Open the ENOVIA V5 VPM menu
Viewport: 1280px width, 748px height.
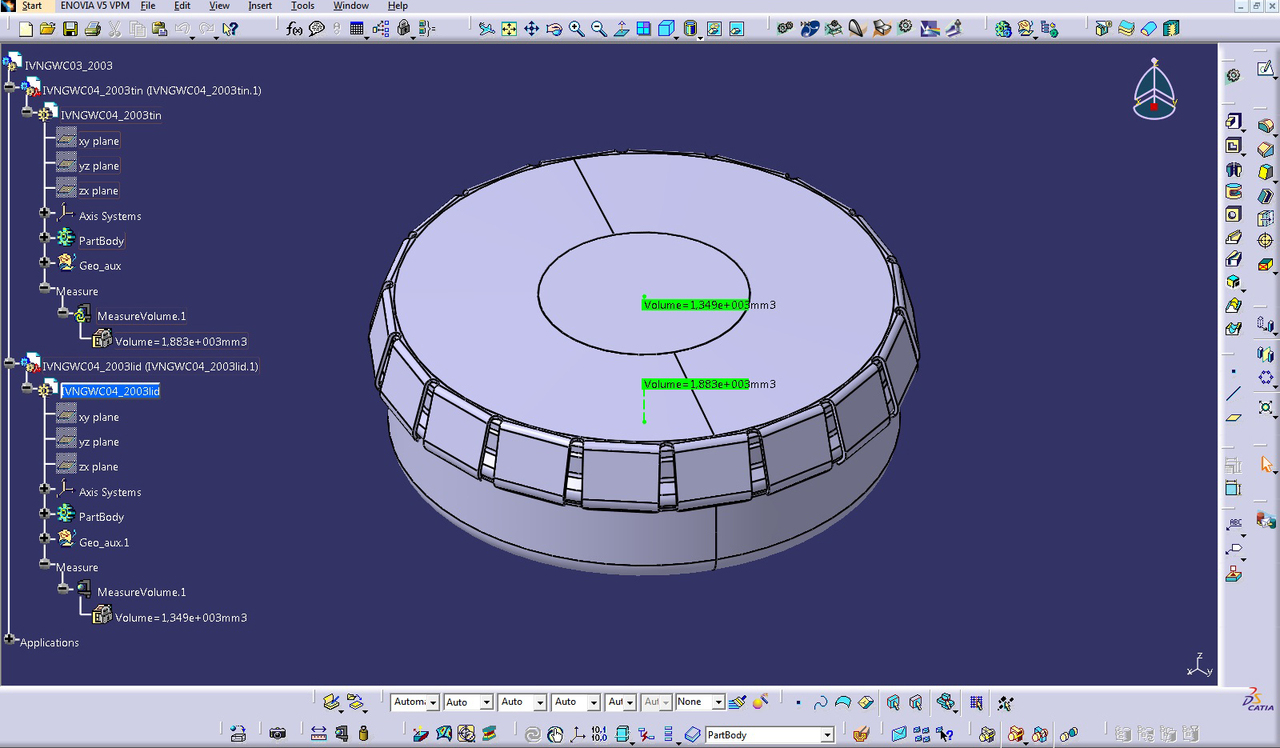pyautogui.click(x=95, y=6)
